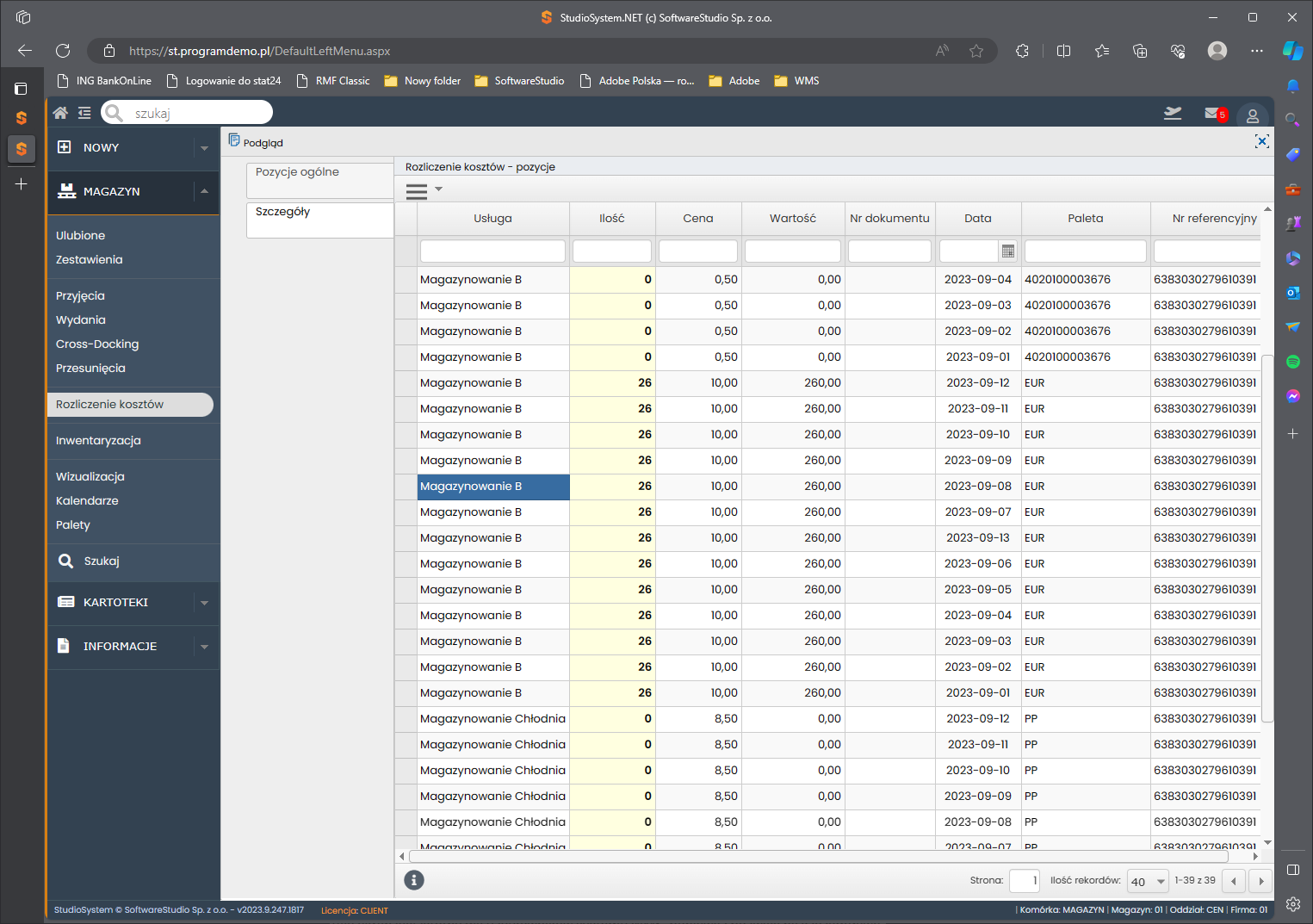Sort by the Paleta column header
The width and height of the screenshot is (1313, 924).
click(1086, 219)
